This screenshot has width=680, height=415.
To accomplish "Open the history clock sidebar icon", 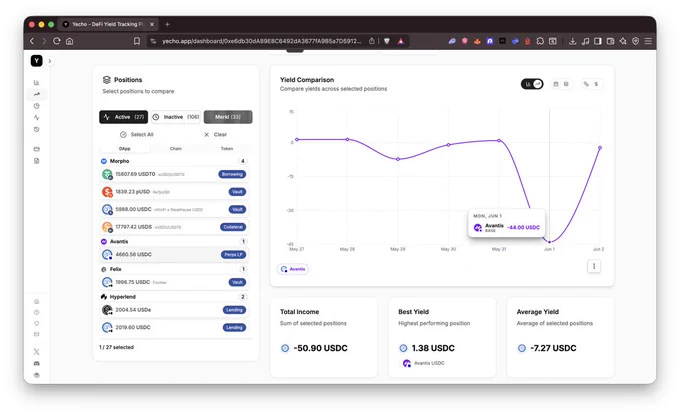I will pos(36,129).
